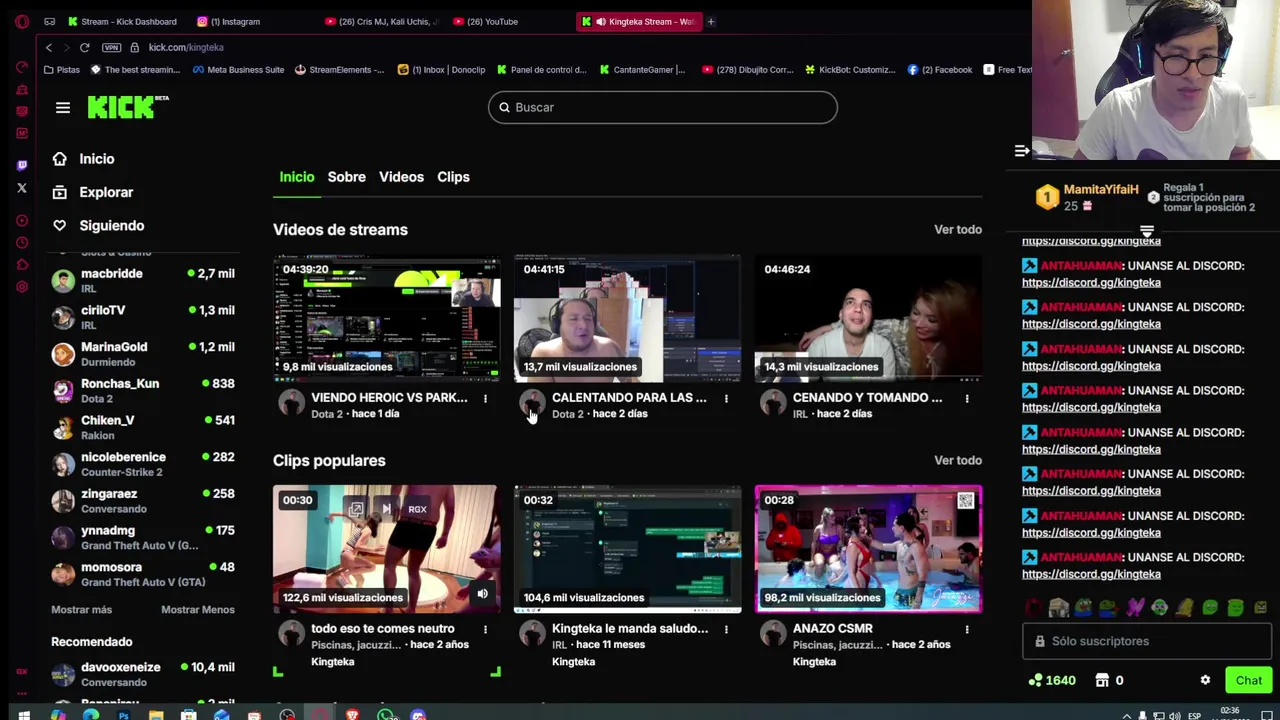
Task: Open the chat shop icon
Action: tap(1102, 681)
